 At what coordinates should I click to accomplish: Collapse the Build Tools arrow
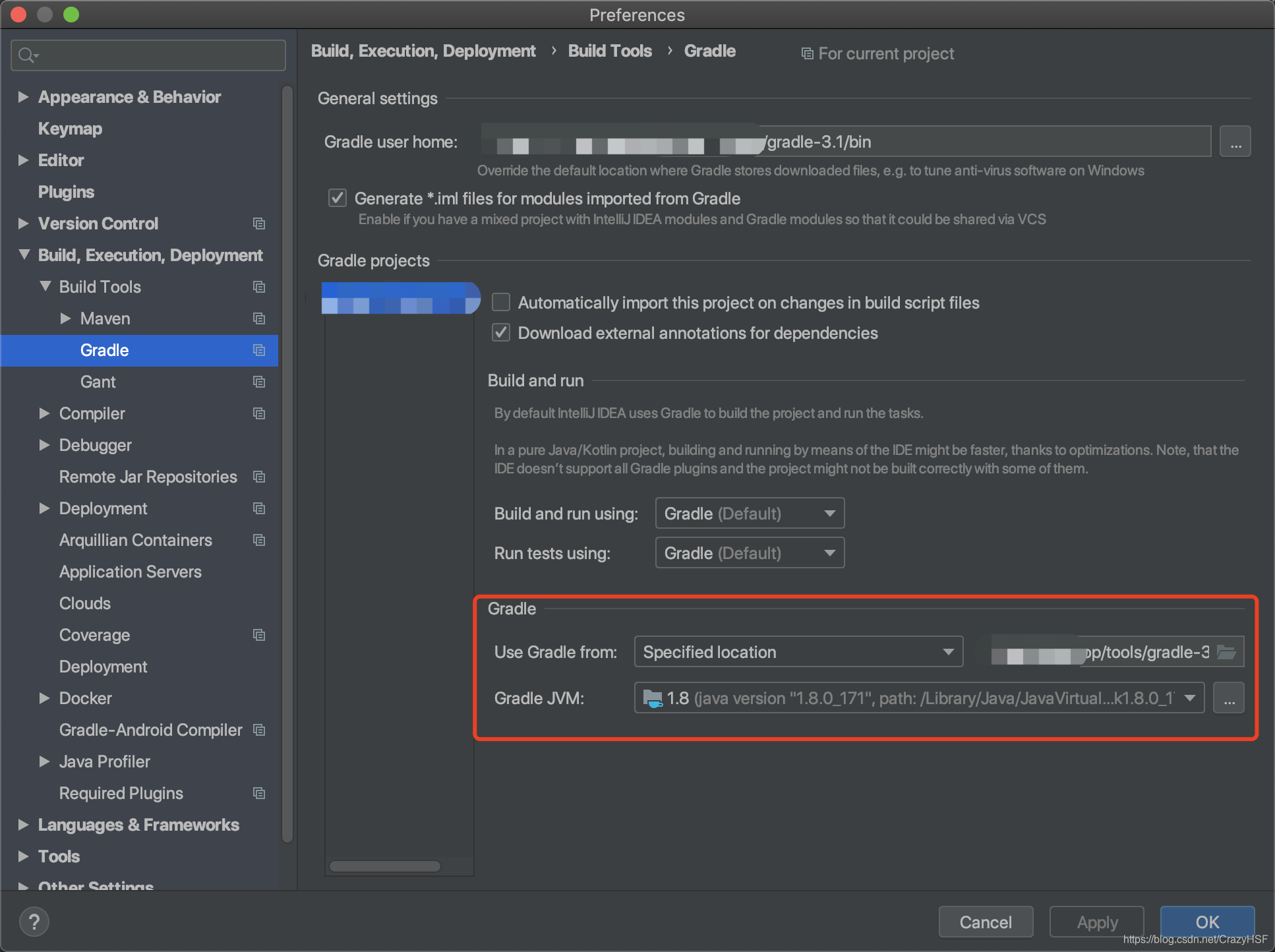pyautogui.click(x=45, y=286)
